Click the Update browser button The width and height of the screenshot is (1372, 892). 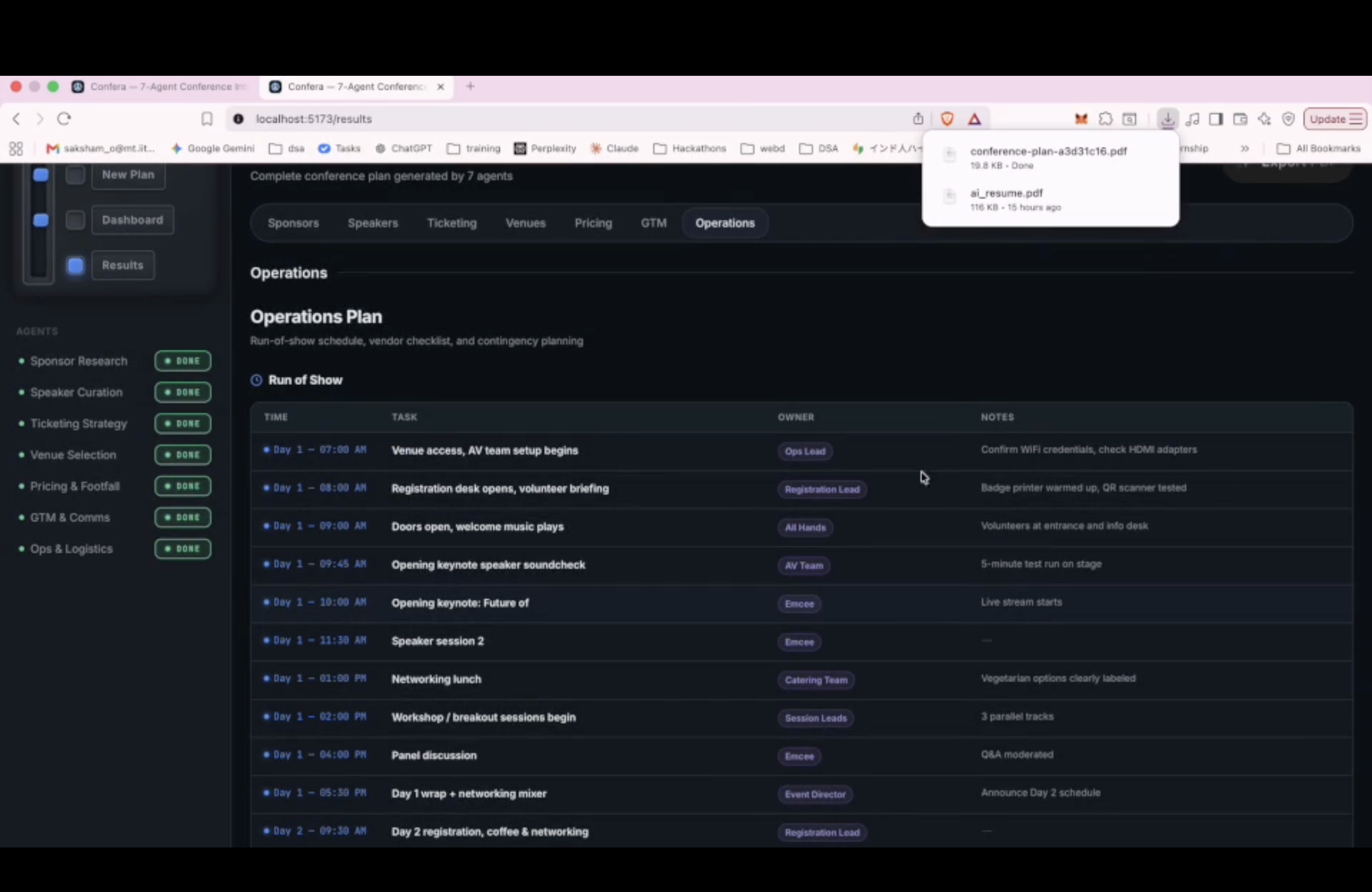pos(1335,119)
